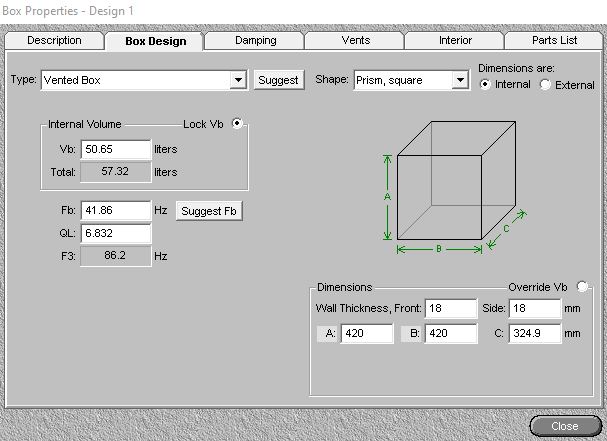Click the Suggest button next to Type

tap(279, 80)
